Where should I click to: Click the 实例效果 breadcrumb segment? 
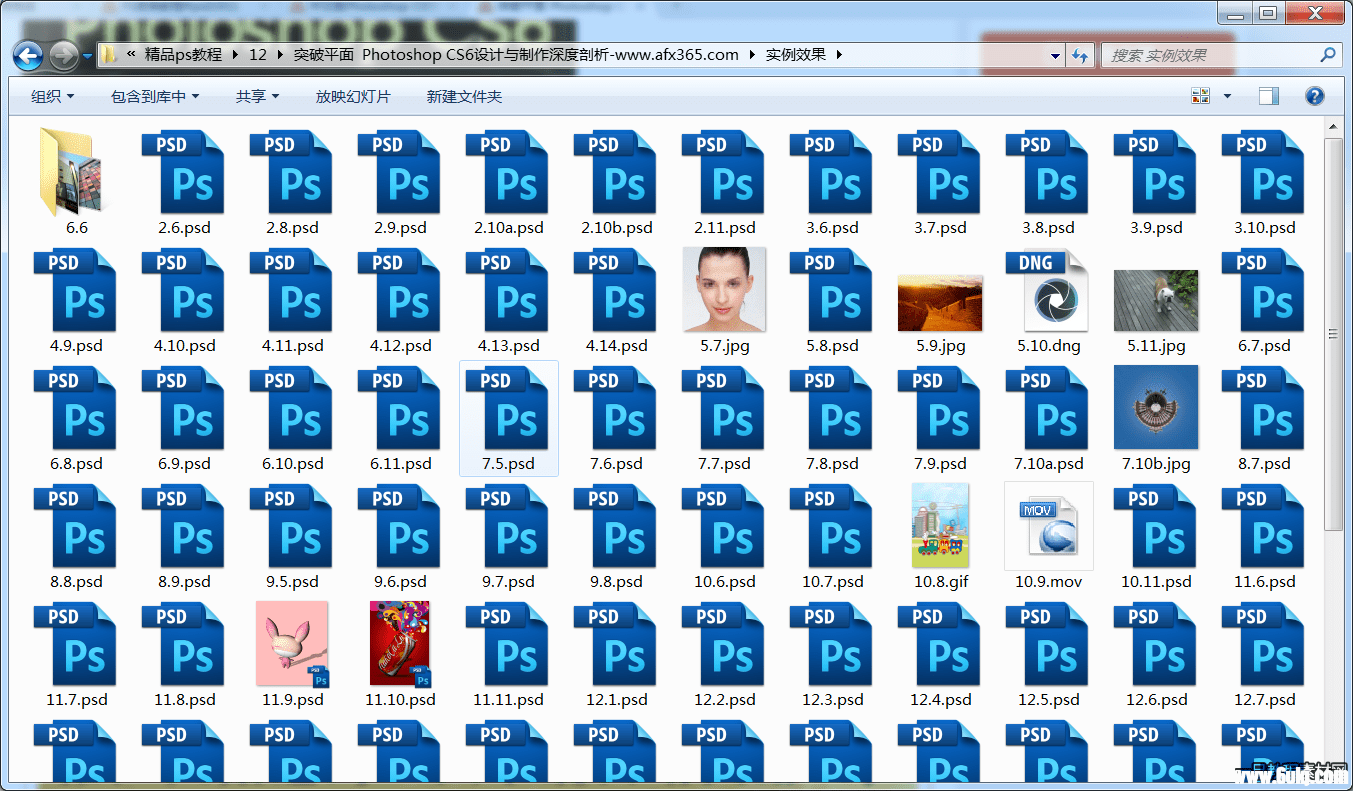[x=796, y=55]
